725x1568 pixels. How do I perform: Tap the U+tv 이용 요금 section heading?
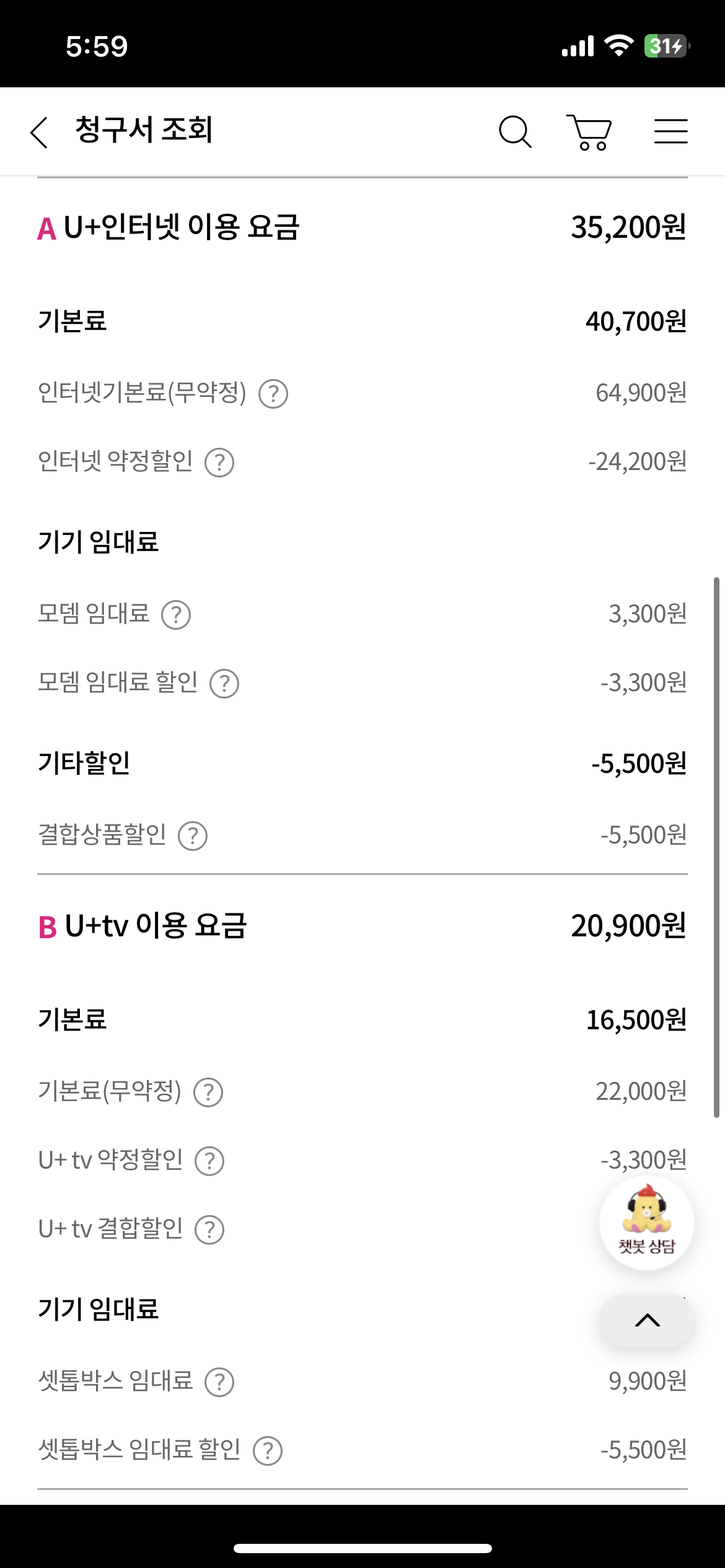click(155, 926)
